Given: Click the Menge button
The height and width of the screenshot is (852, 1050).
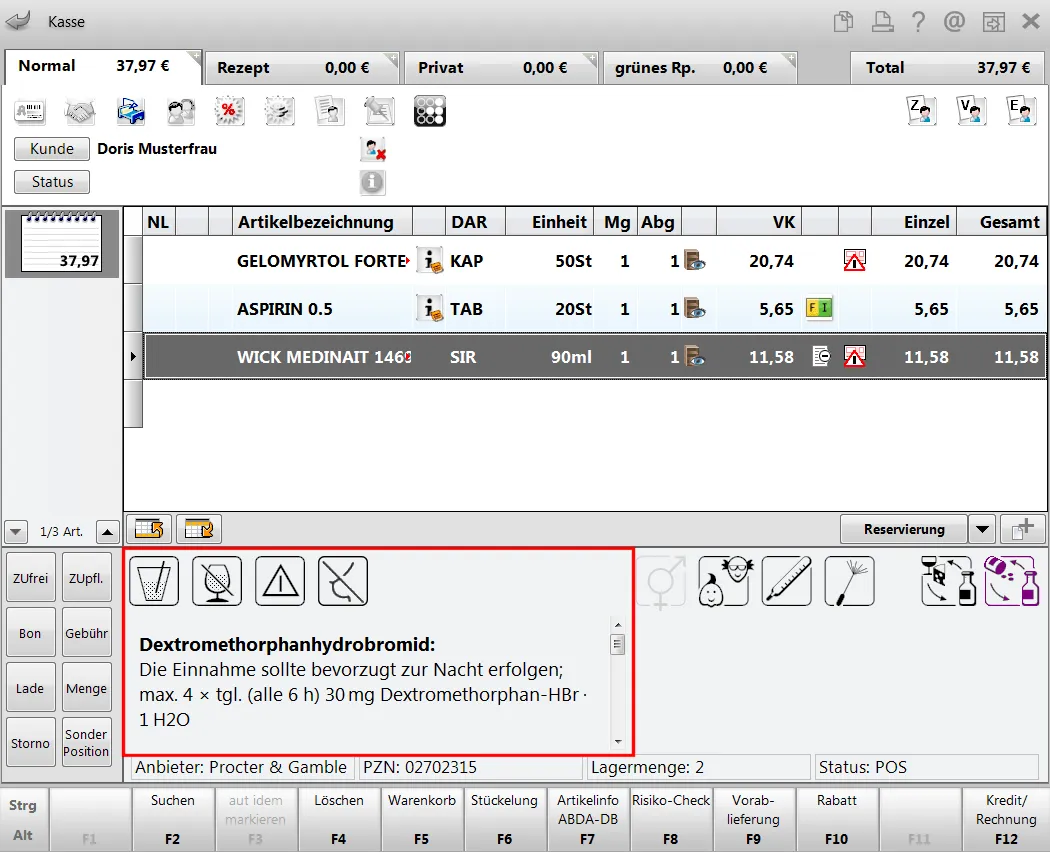Looking at the screenshot, I should [86, 688].
